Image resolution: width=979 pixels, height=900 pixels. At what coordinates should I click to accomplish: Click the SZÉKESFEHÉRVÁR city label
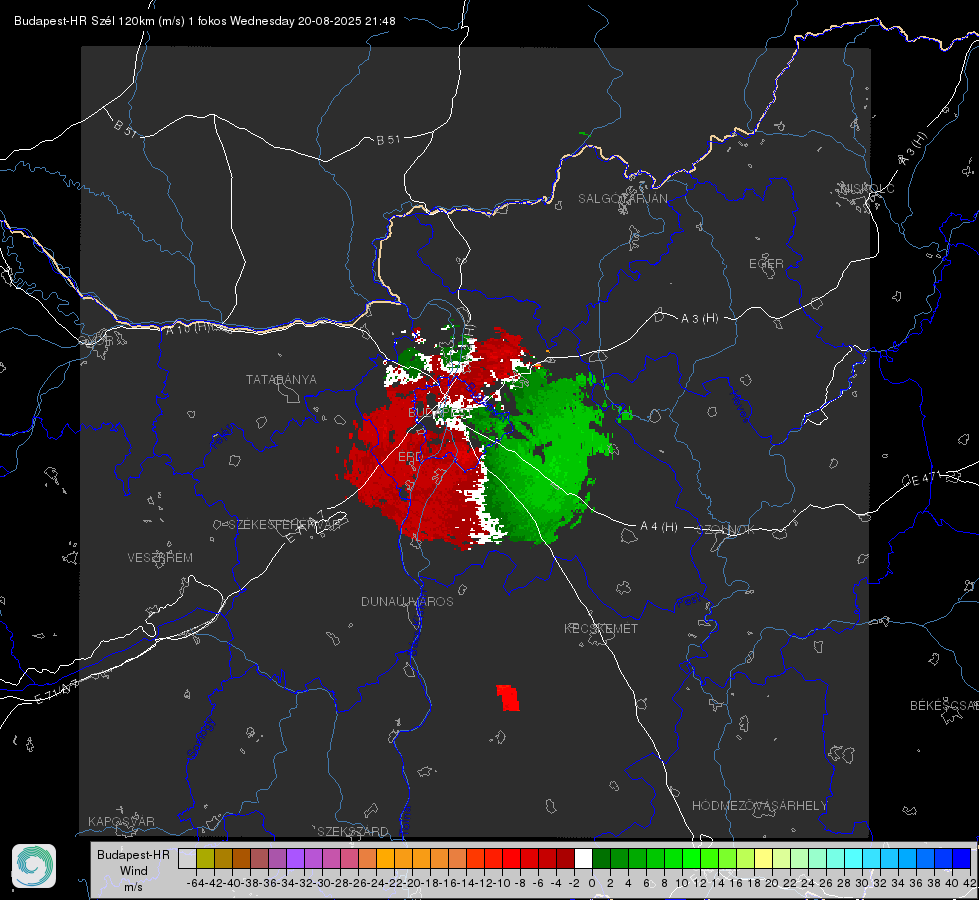[x=284, y=524]
